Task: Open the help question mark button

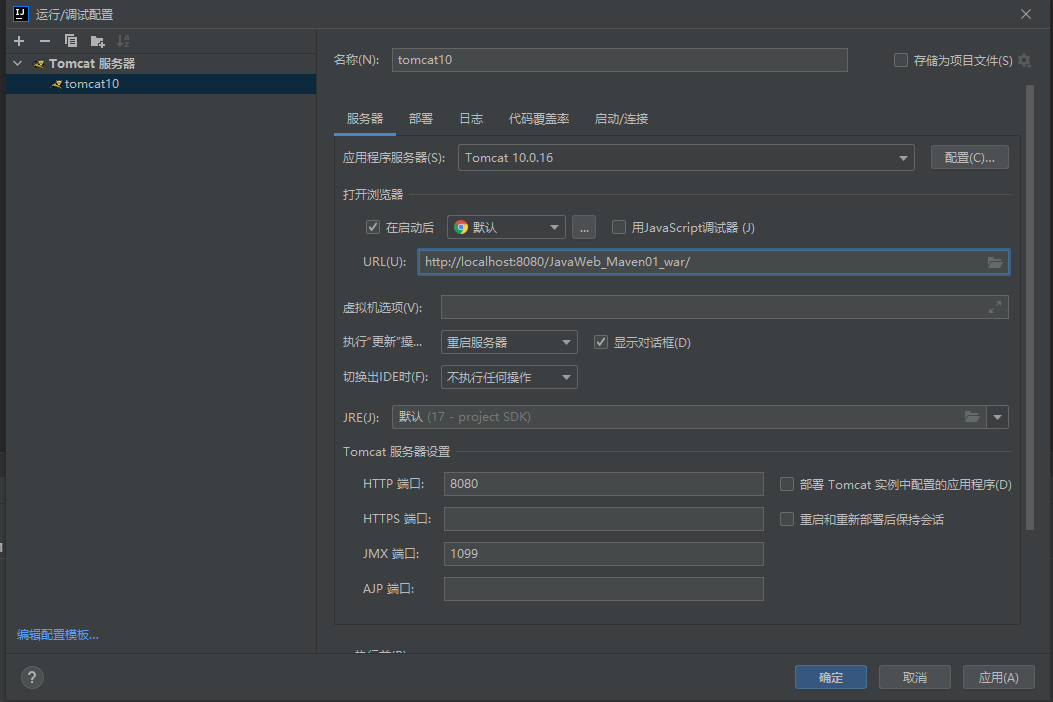Action: (x=32, y=677)
